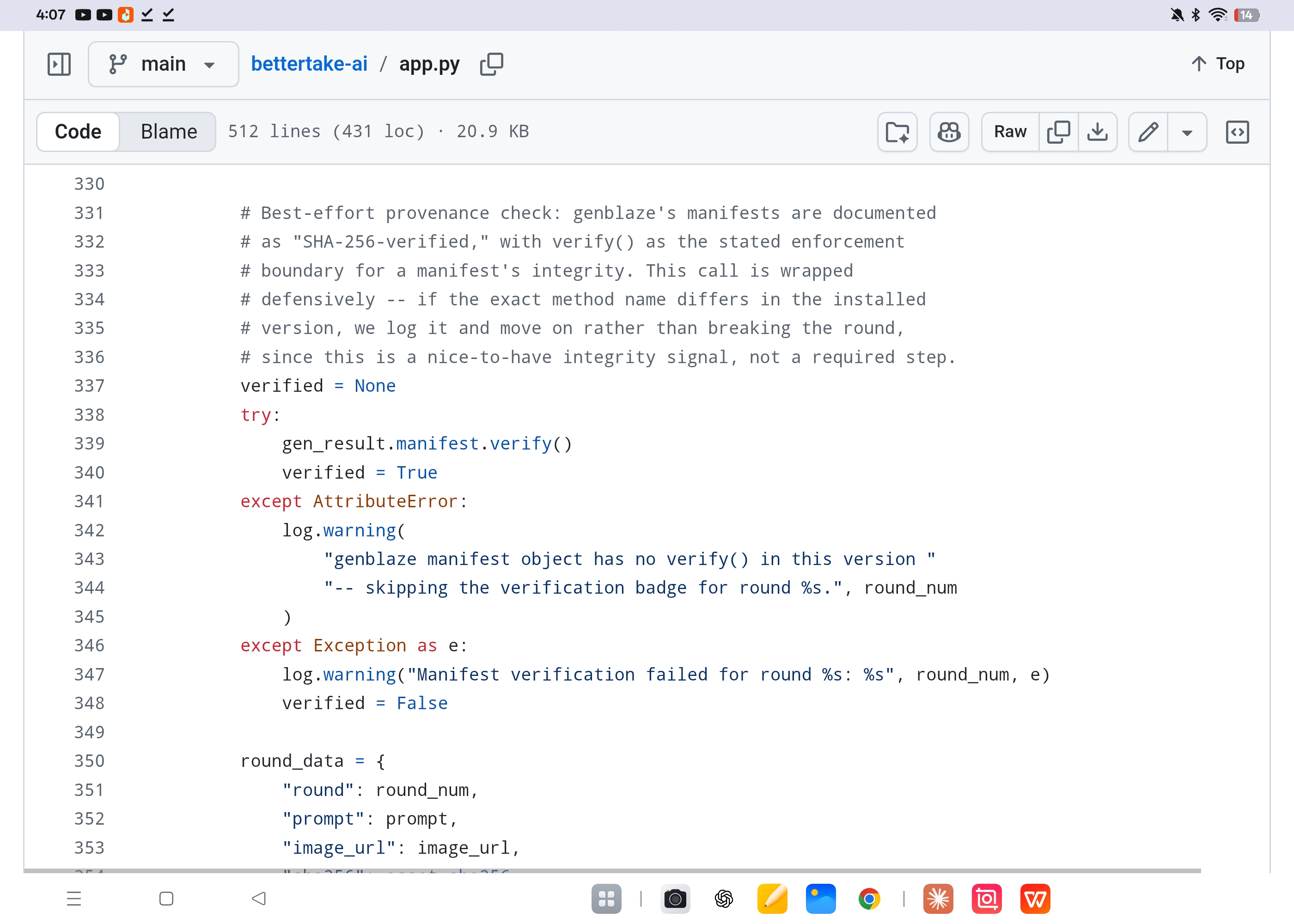
Task: Open Android recent apps menu button
Action: 74,899
